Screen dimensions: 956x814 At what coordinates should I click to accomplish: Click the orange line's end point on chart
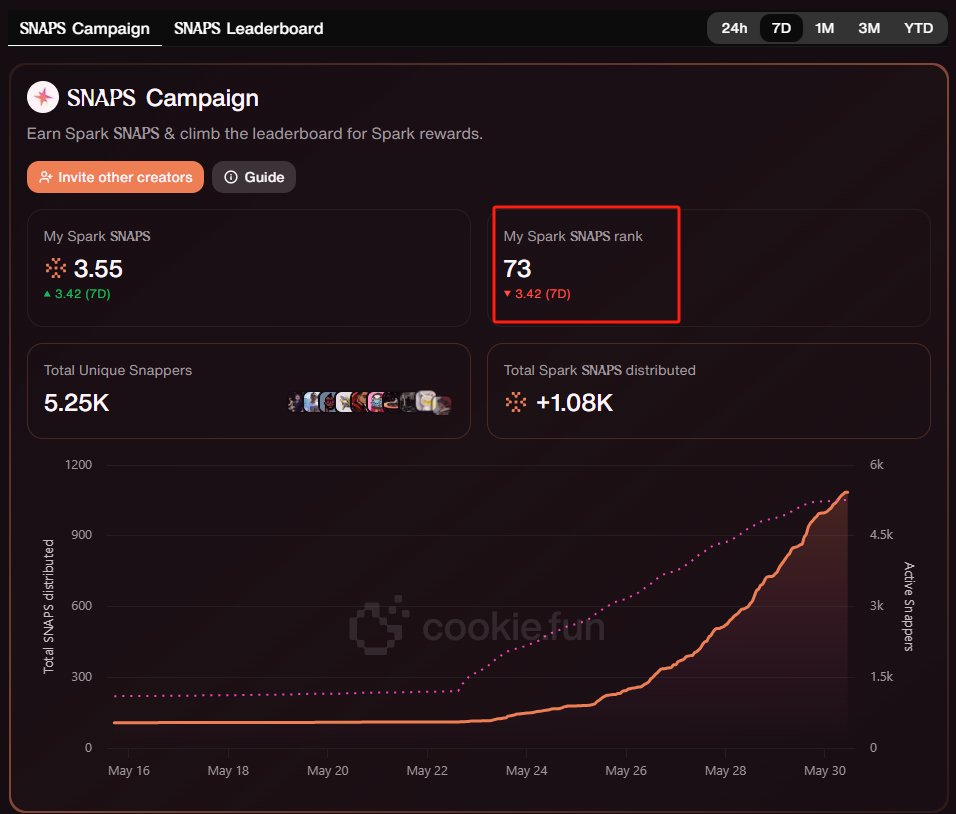click(846, 492)
